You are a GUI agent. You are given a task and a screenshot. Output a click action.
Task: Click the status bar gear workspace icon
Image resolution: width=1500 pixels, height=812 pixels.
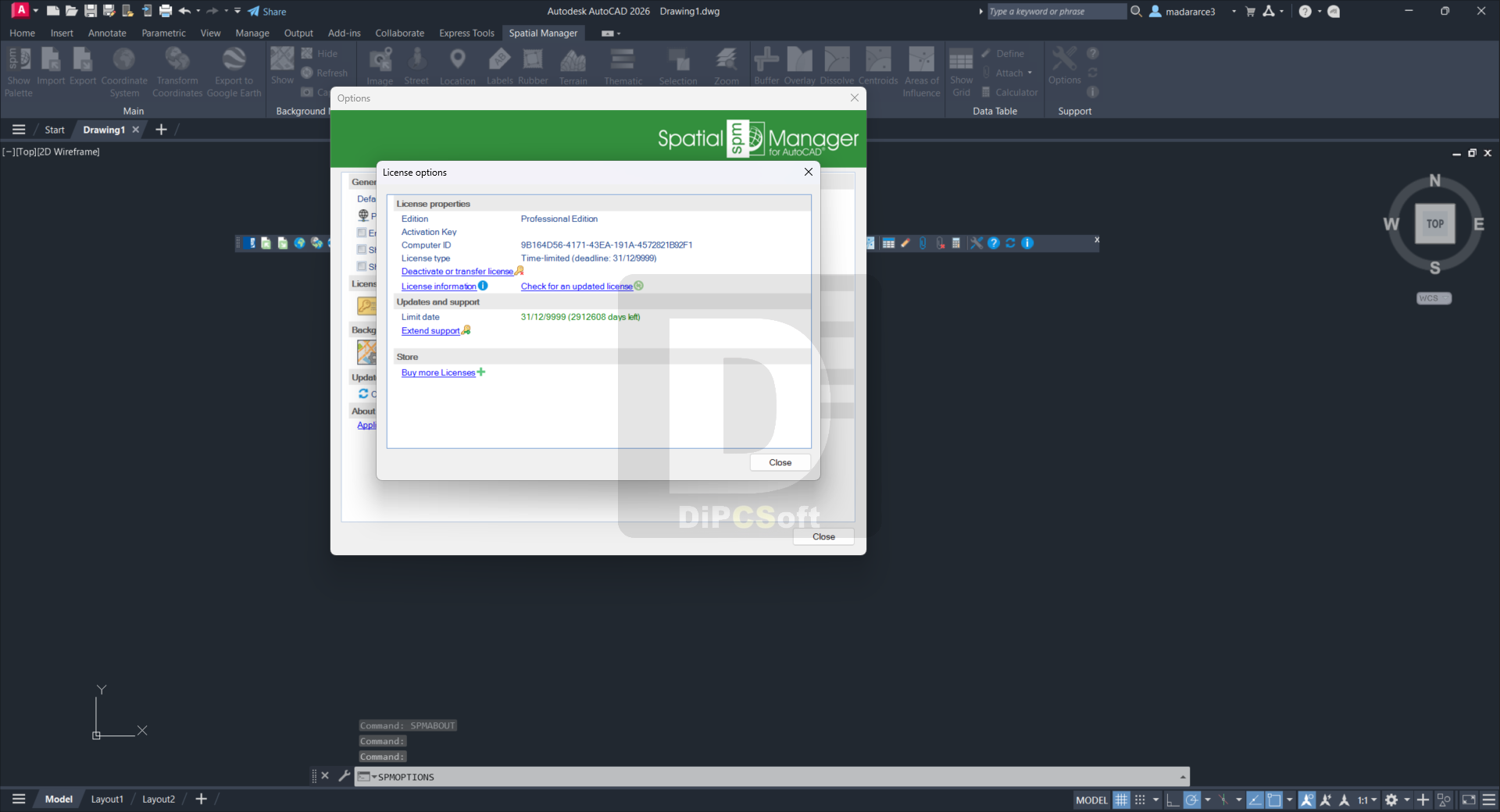[x=1391, y=800]
